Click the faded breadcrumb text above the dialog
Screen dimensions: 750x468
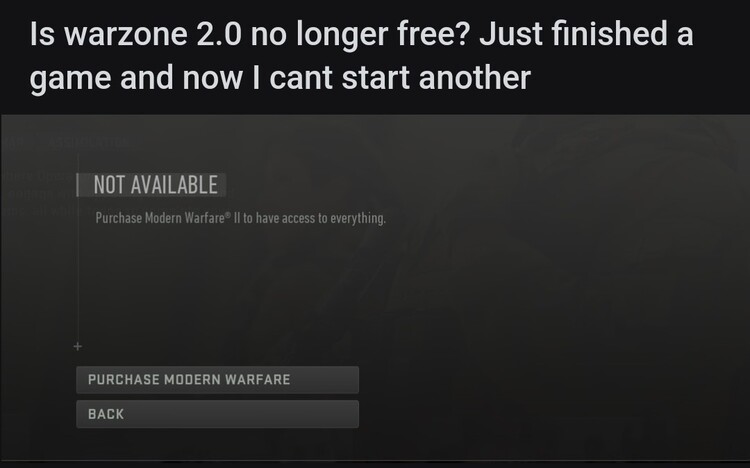point(67,142)
